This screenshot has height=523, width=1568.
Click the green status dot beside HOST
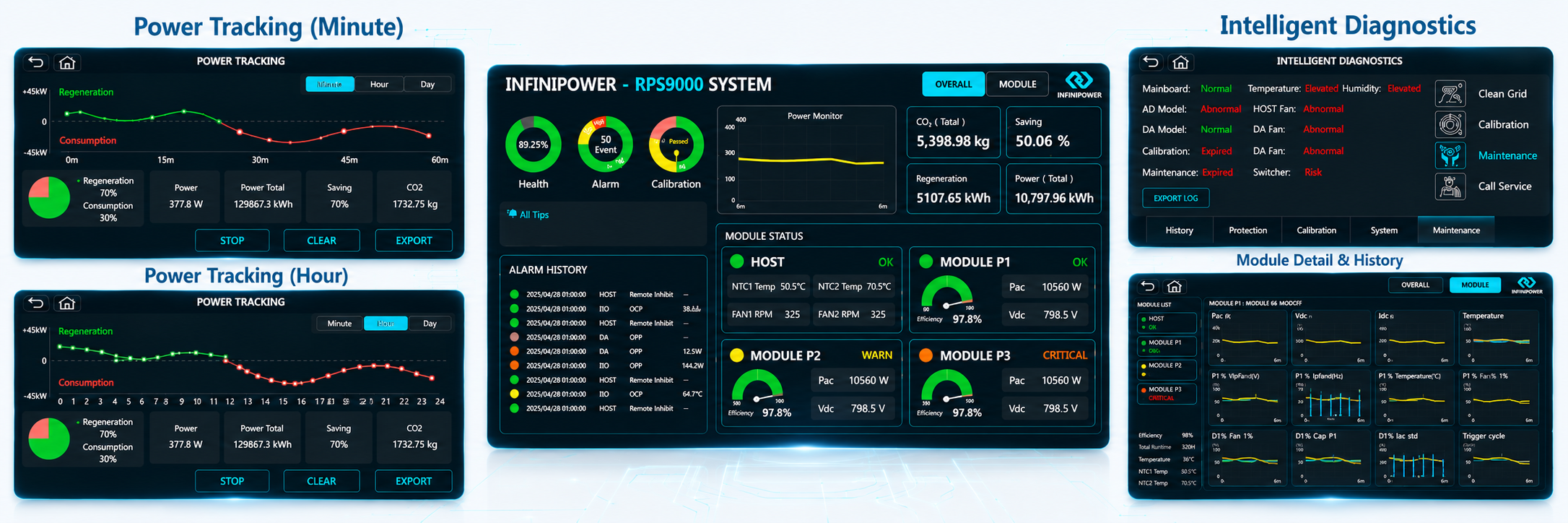pos(737,261)
